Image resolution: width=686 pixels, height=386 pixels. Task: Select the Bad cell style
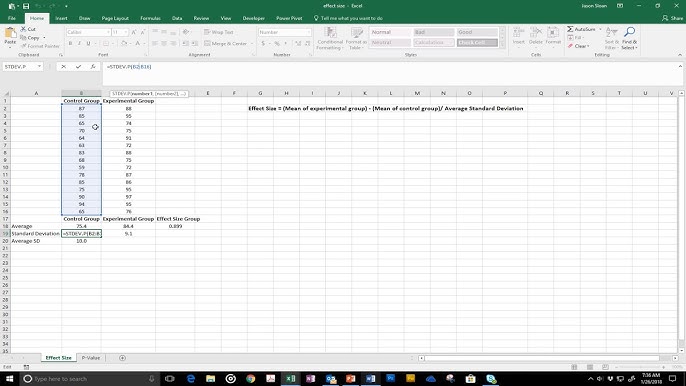434,32
